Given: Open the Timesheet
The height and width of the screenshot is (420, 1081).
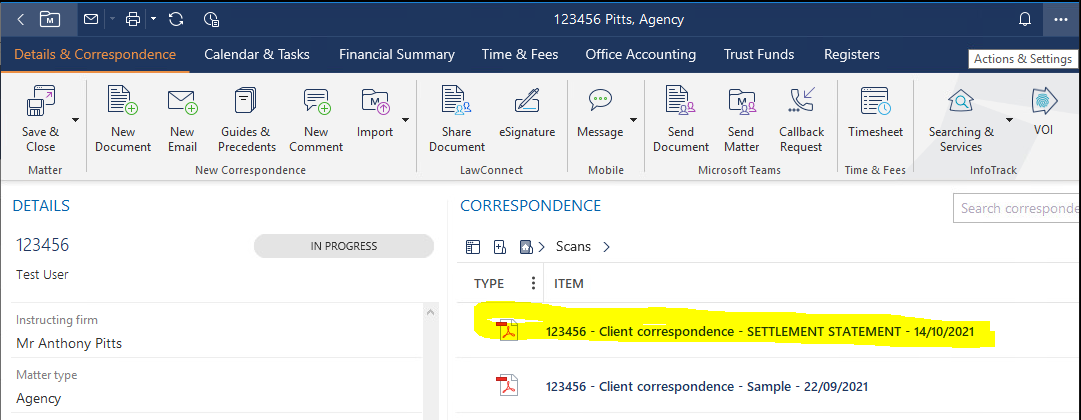Looking at the screenshot, I should [875, 101].
